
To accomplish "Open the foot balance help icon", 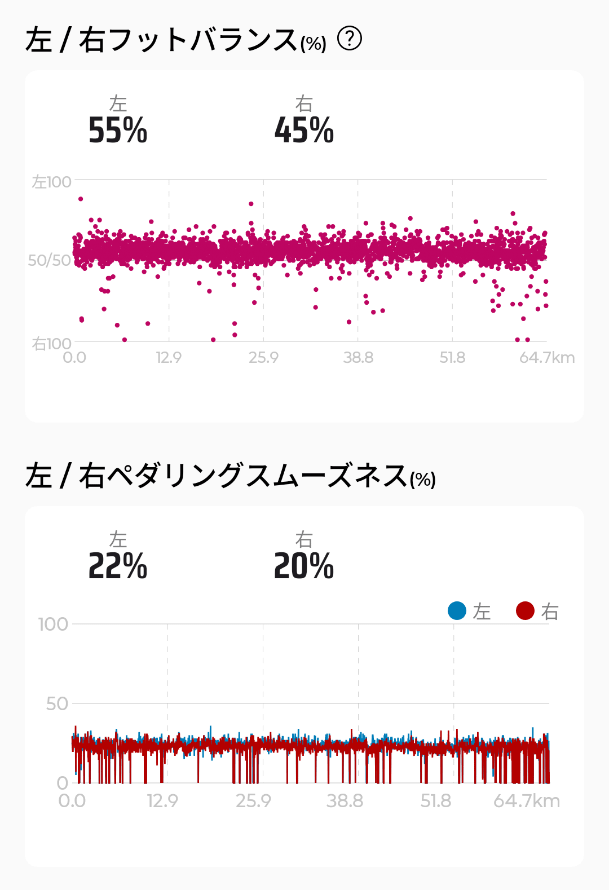I will (350, 39).
